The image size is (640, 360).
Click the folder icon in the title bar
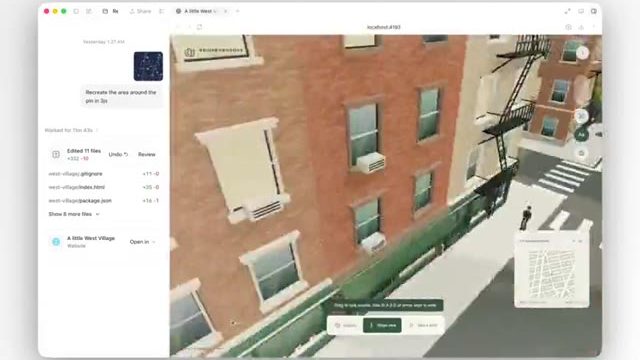105,11
